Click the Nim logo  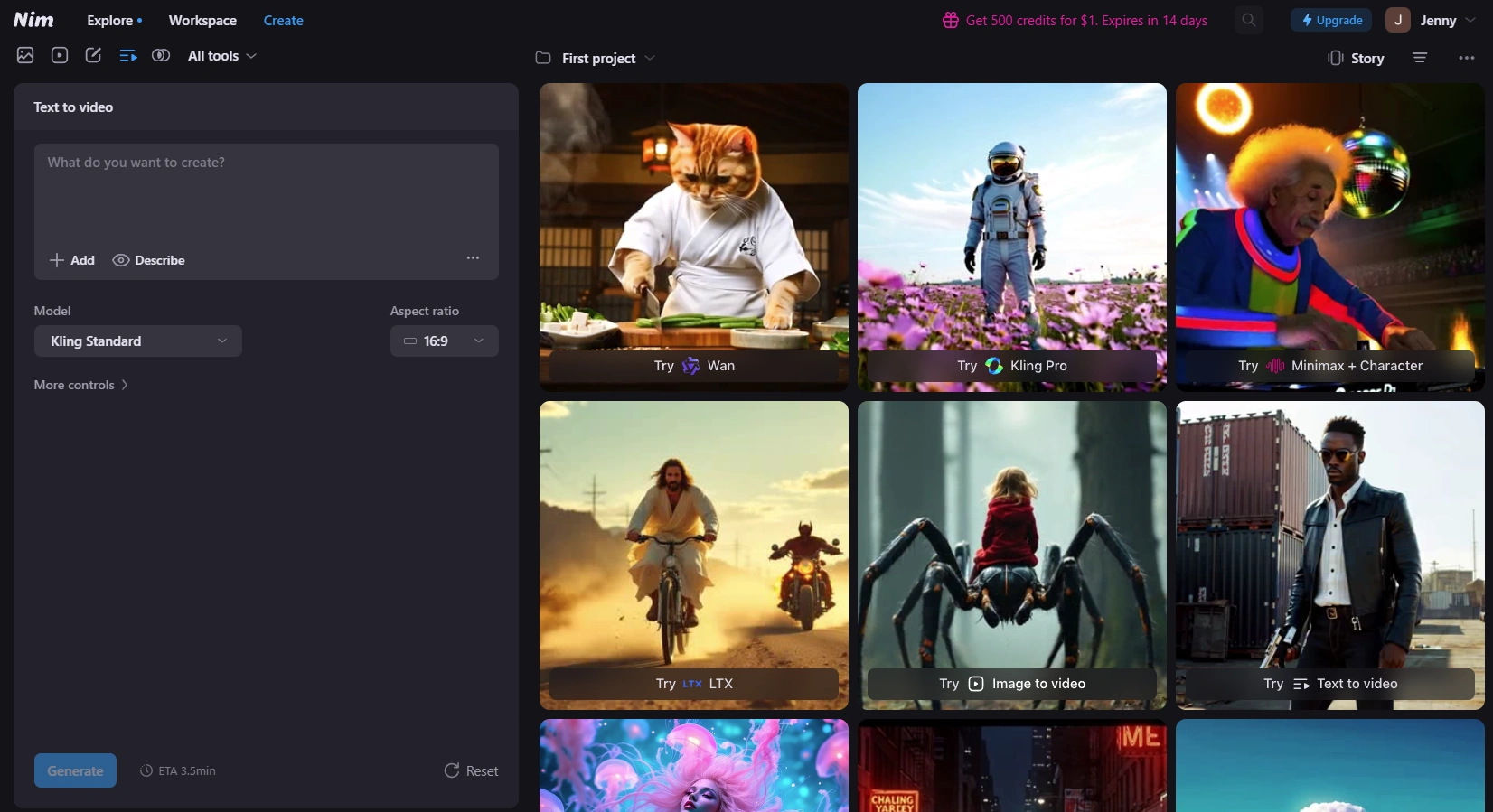tap(33, 20)
